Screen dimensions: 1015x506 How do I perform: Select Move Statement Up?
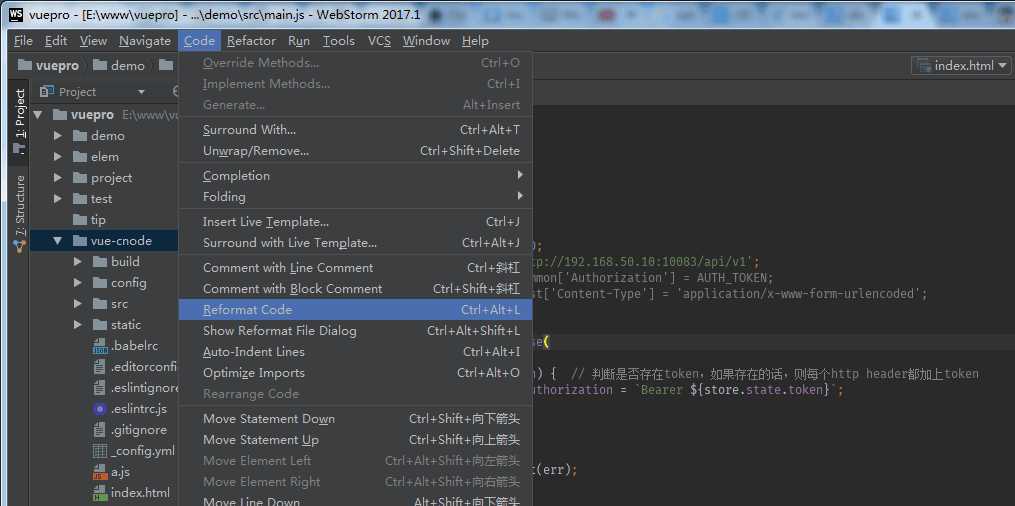click(355, 439)
